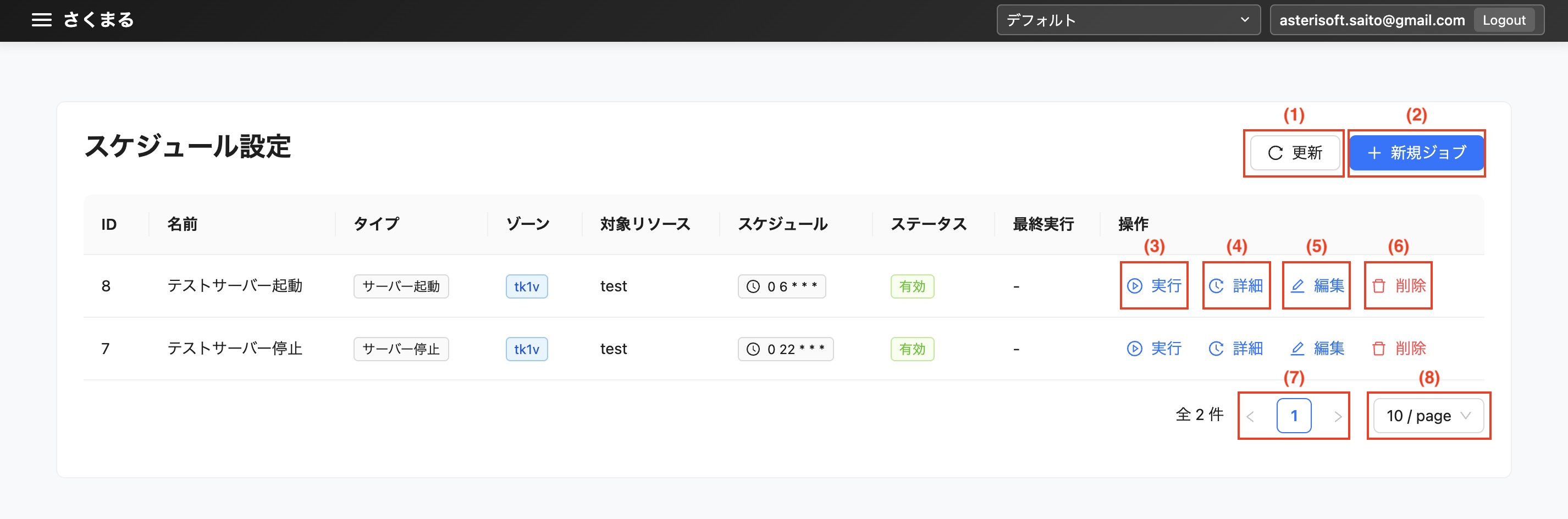Screen dimensions: 1568x519
Task: Refresh the list with the 更新 button
Action: (1295, 153)
